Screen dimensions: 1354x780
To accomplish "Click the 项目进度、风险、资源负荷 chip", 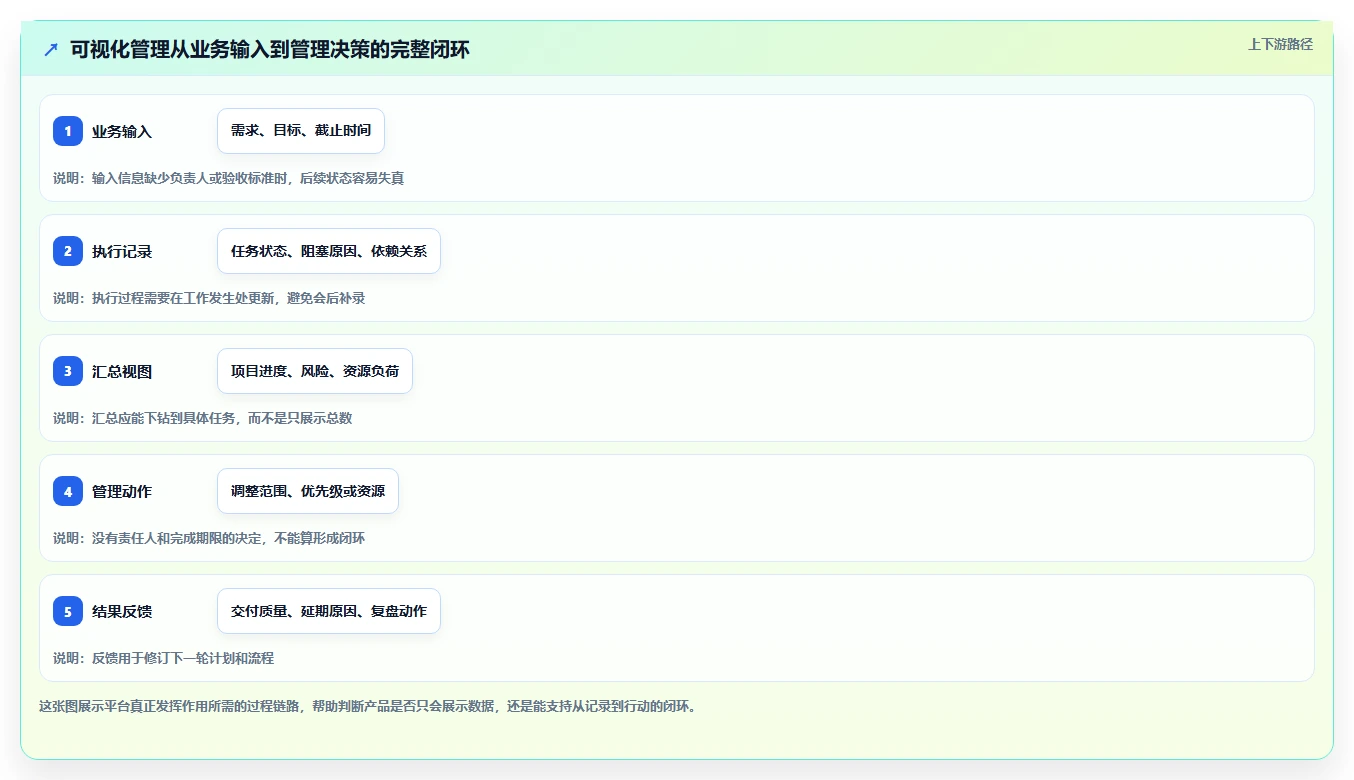I will pyautogui.click(x=315, y=371).
